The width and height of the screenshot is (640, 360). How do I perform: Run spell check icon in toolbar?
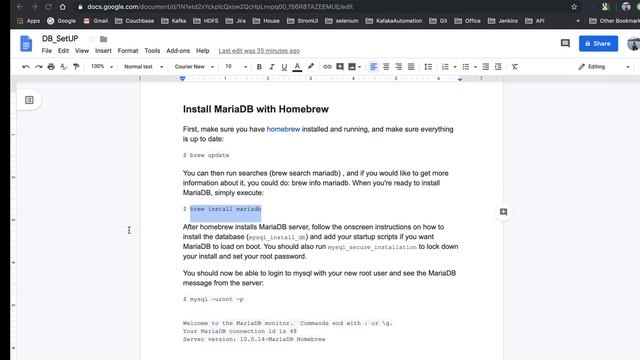coord(64,67)
